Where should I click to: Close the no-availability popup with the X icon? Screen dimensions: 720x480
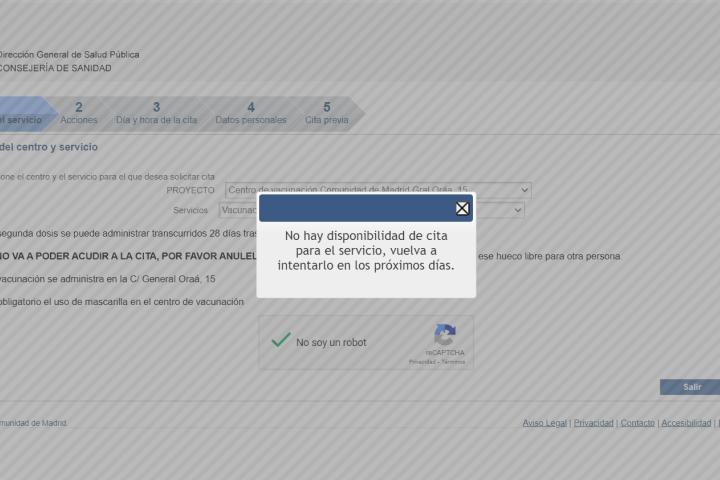point(462,208)
